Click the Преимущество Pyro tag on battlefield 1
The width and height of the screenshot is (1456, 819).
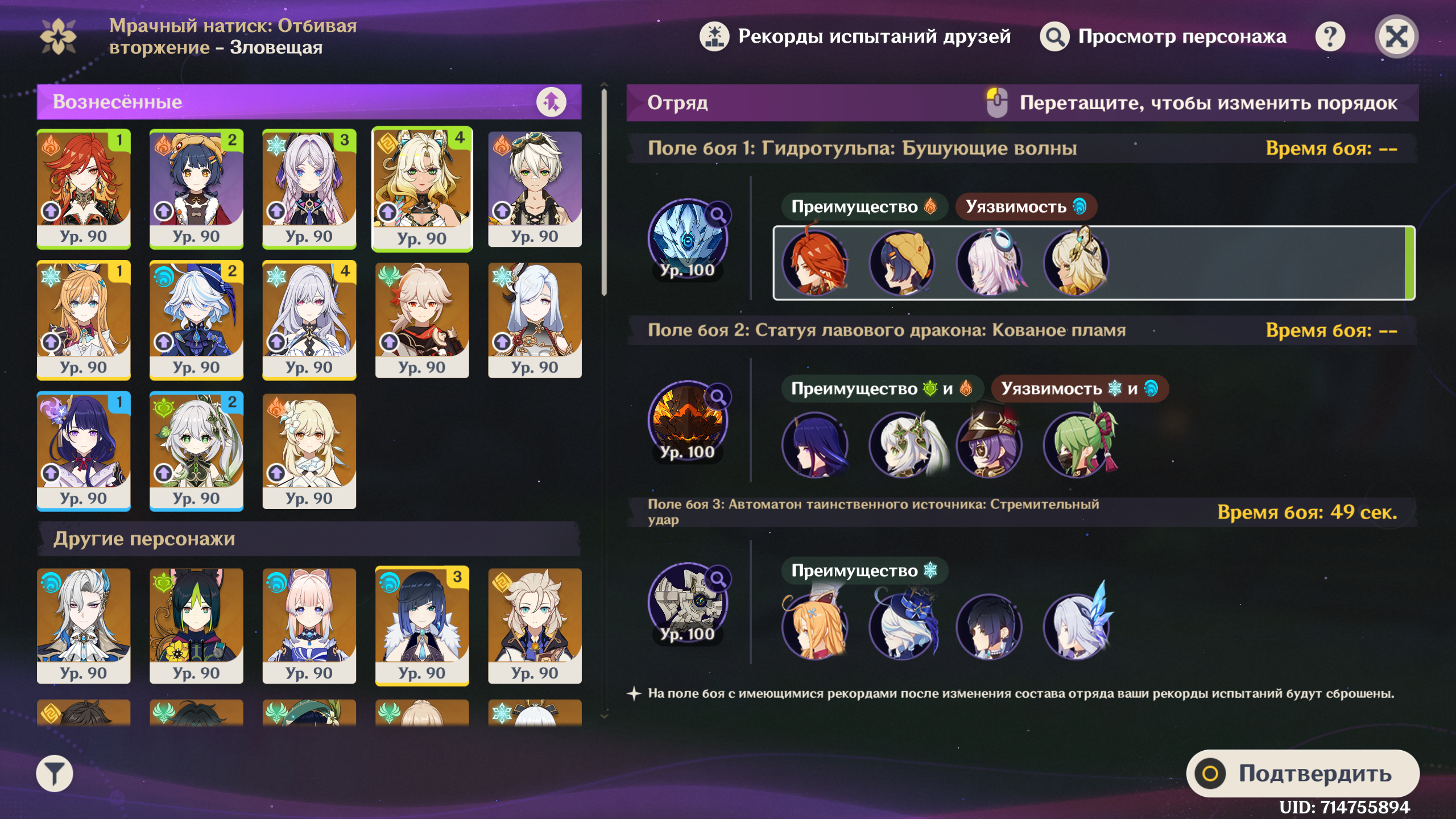click(864, 206)
